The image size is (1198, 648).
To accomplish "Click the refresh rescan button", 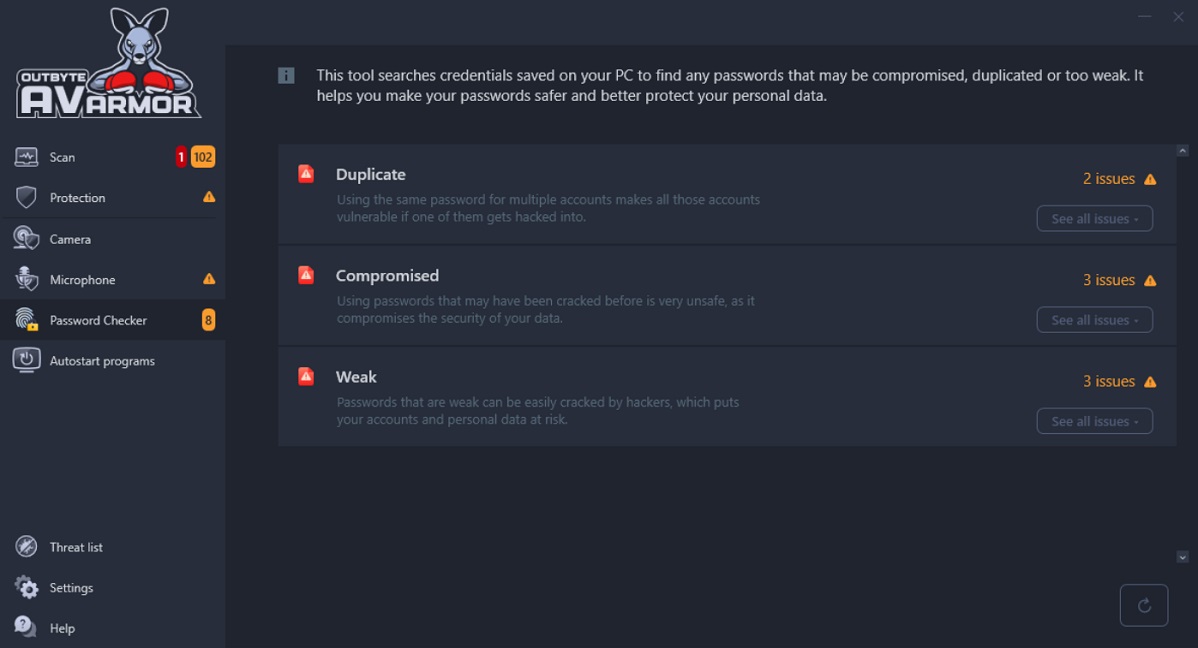I will tap(1144, 605).
